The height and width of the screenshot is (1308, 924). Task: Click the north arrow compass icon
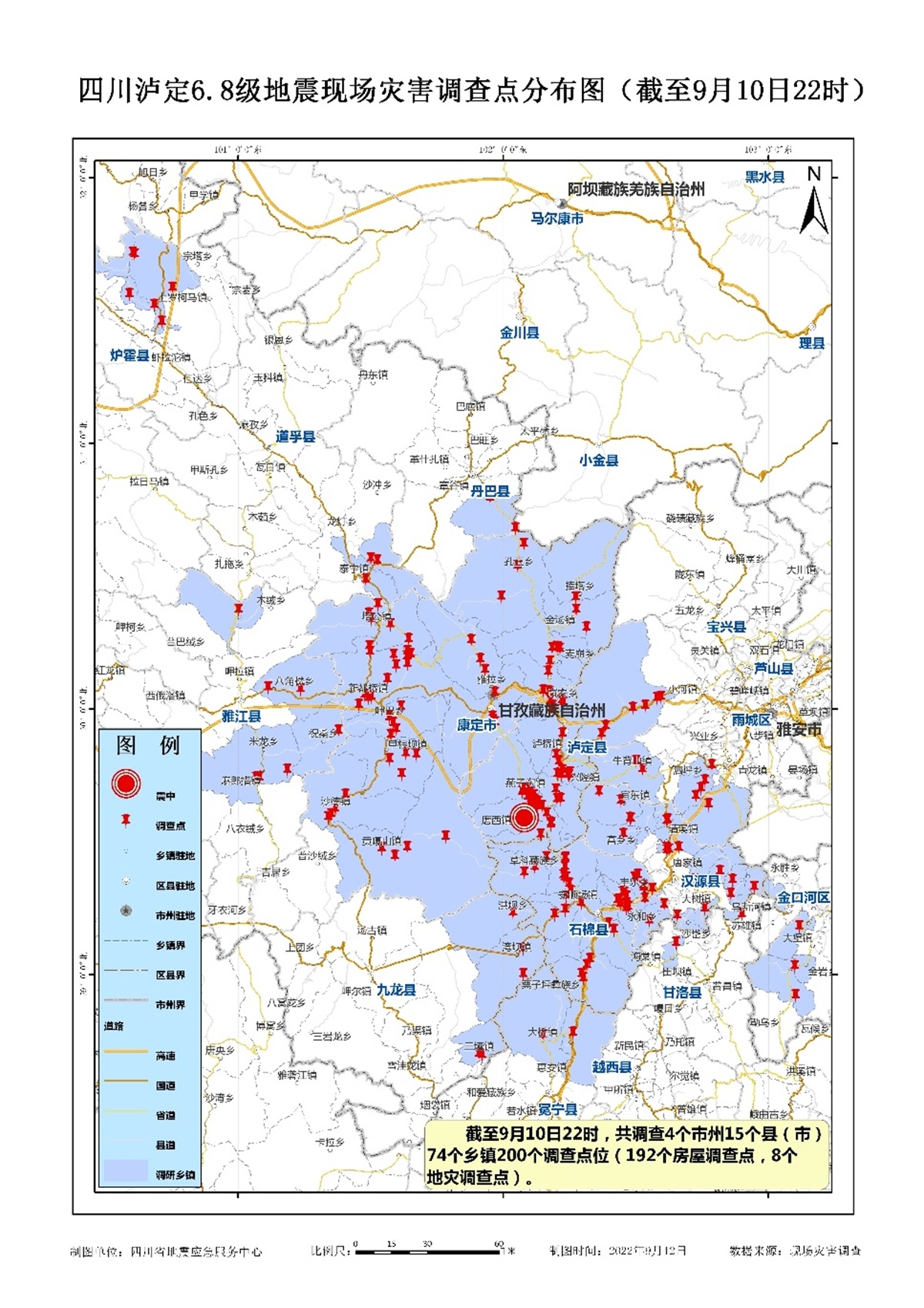(814, 202)
